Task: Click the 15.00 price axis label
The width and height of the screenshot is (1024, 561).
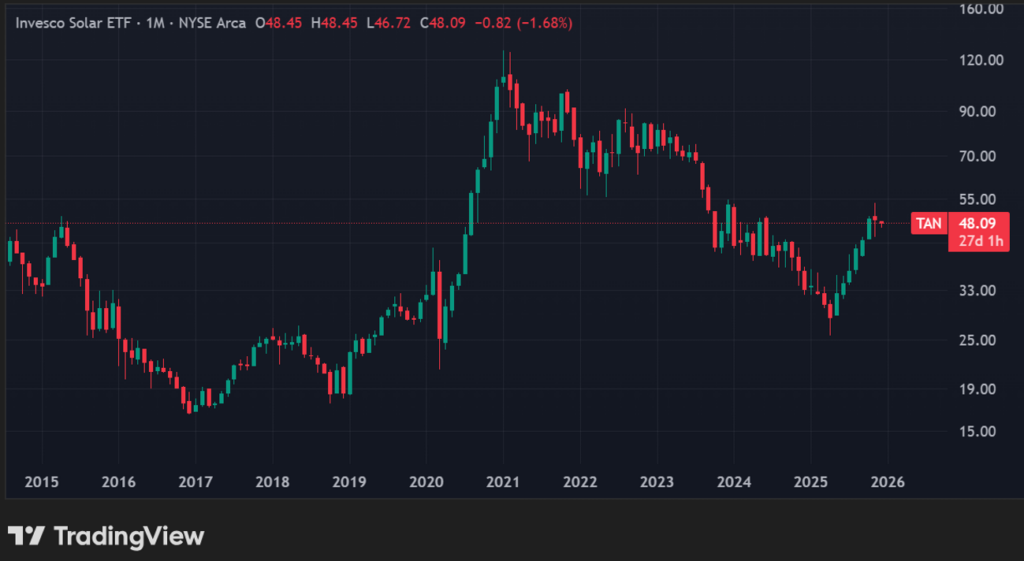Action: [x=979, y=431]
